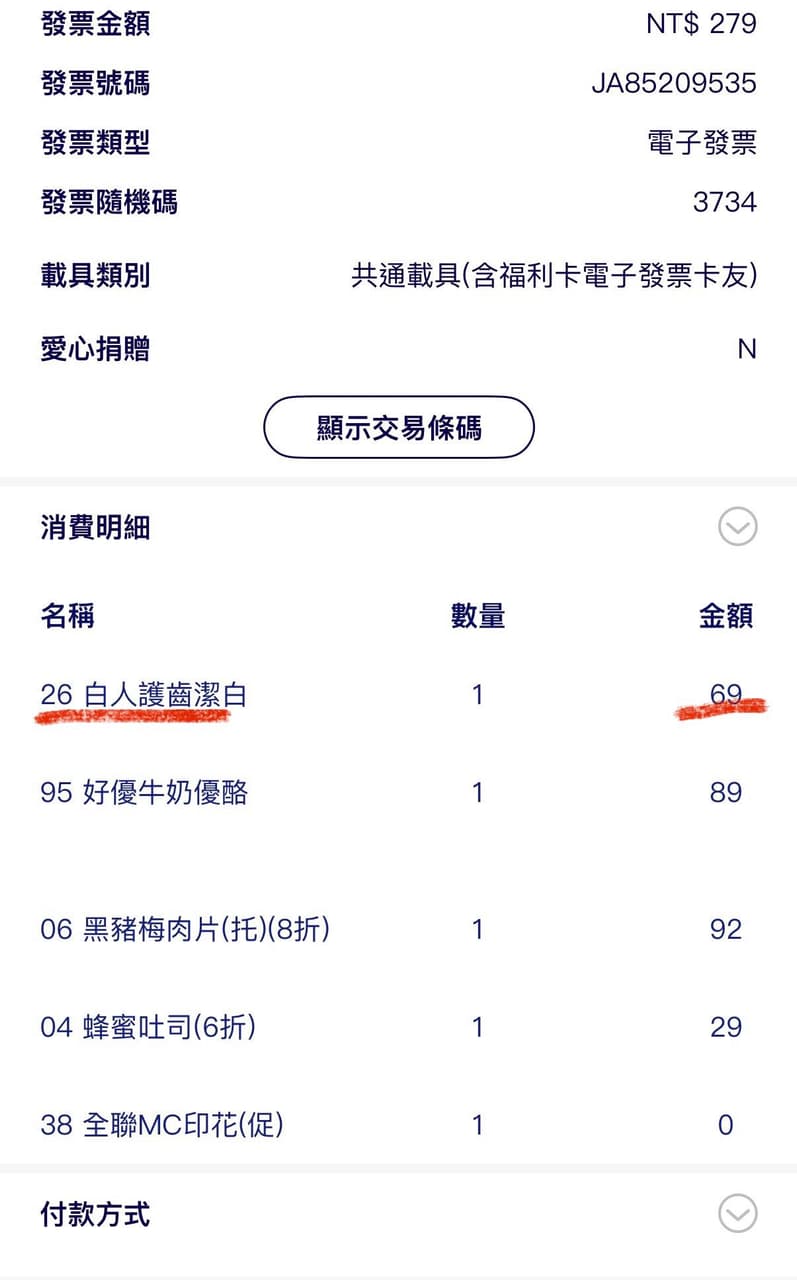The height and width of the screenshot is (1280, 797).
Task: Tap the 付款方式 section heading
Action: pos(95,1214)
